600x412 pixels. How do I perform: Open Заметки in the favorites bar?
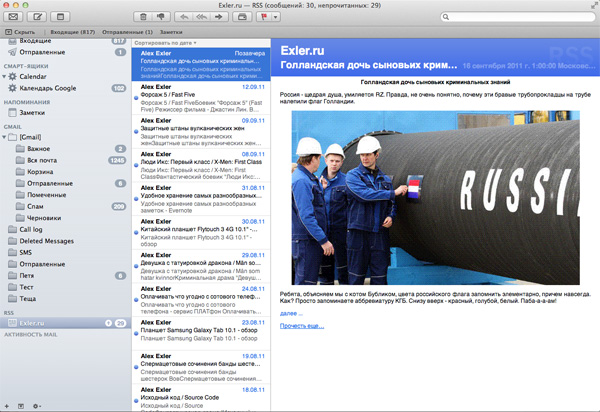coord(170,33)
